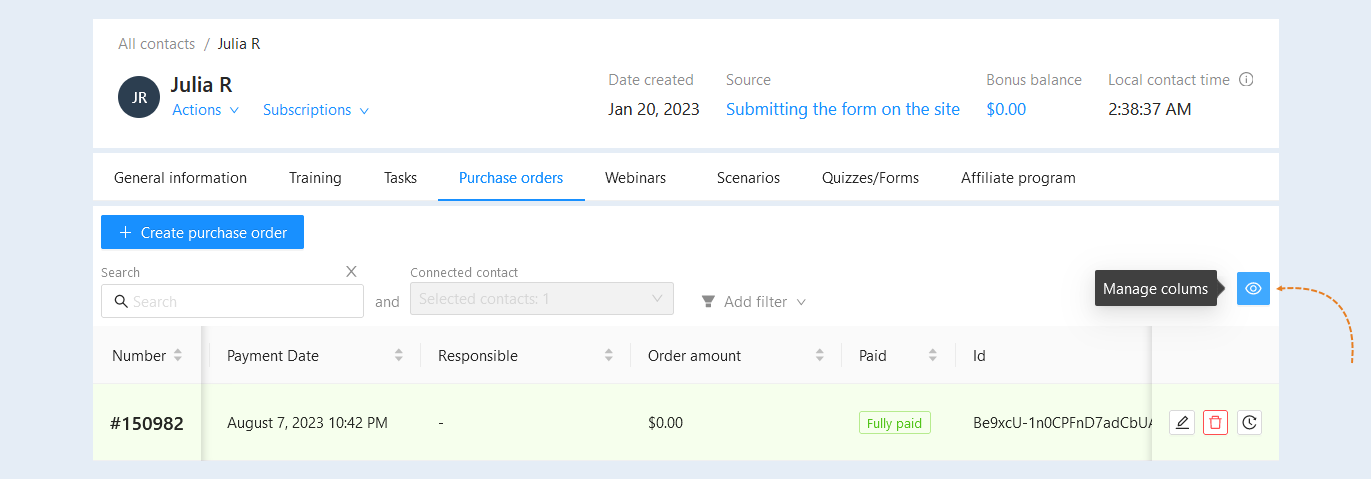The image size is (1371, 479).
Task: Edit order #150982 with pencil icon
Action: [x=1182, y=423]
